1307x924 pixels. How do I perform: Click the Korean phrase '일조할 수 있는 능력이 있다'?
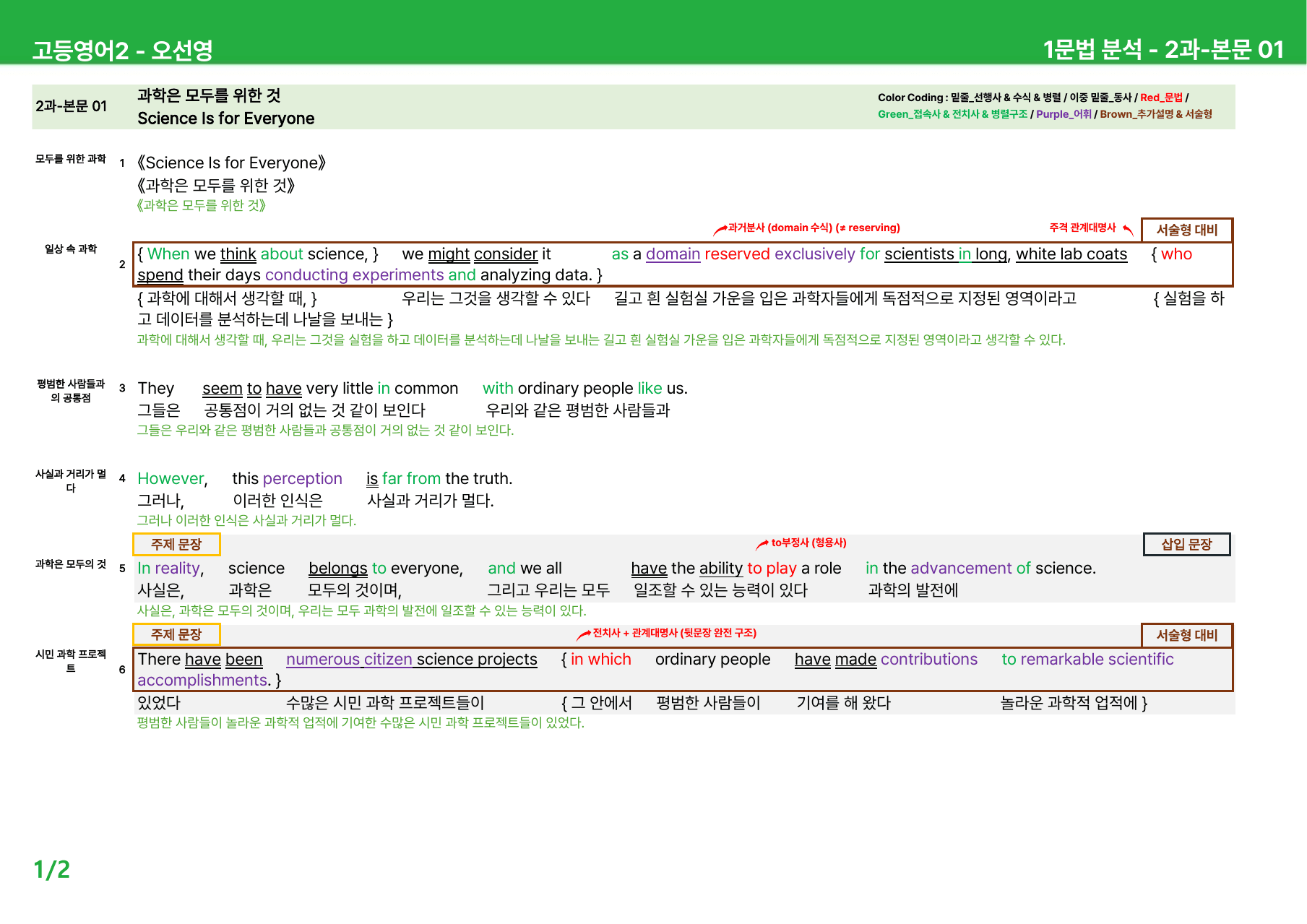pyautogui.click(x=721, y=590)
